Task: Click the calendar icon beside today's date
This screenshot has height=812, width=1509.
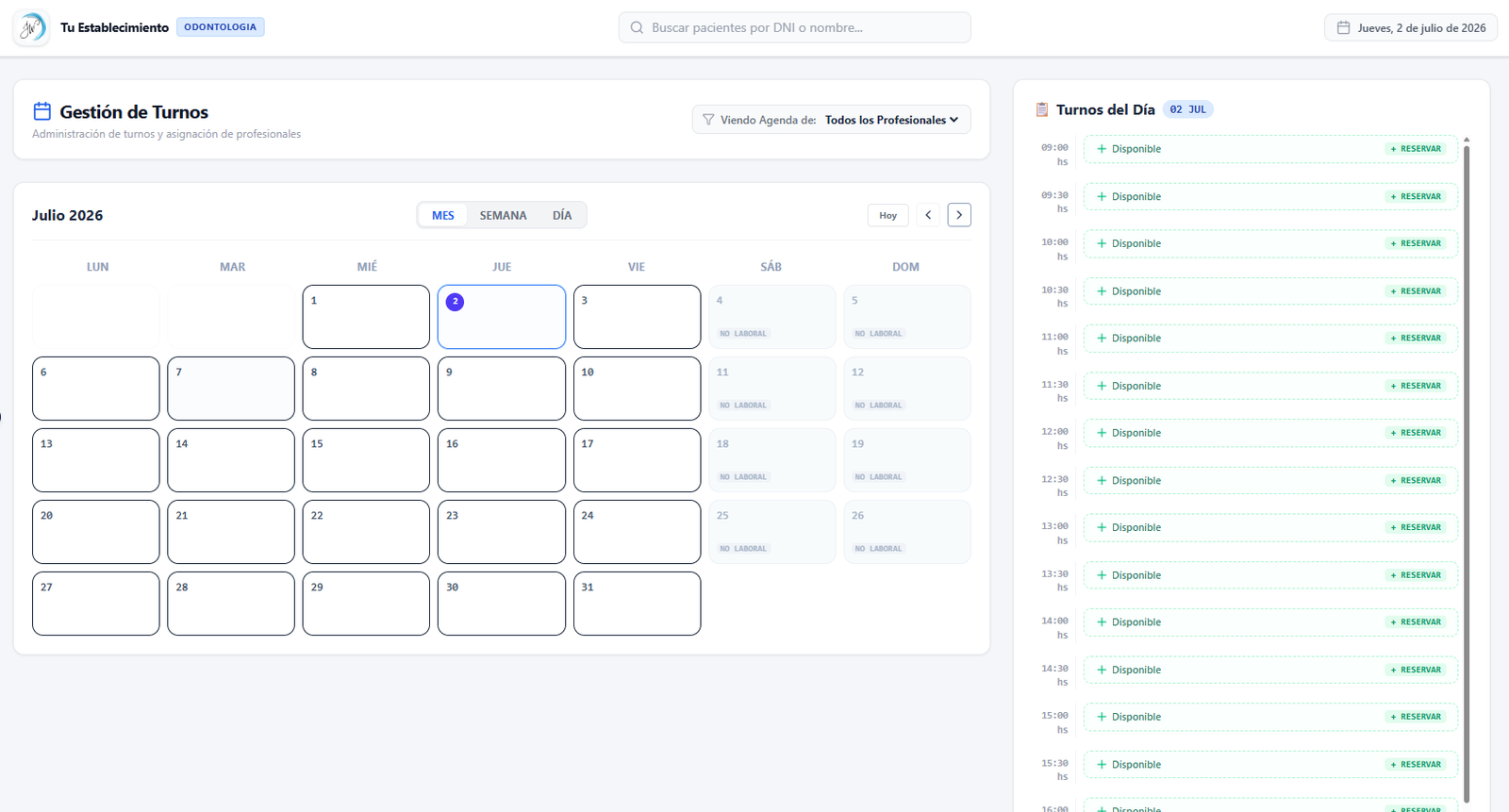Action: 1344,27
